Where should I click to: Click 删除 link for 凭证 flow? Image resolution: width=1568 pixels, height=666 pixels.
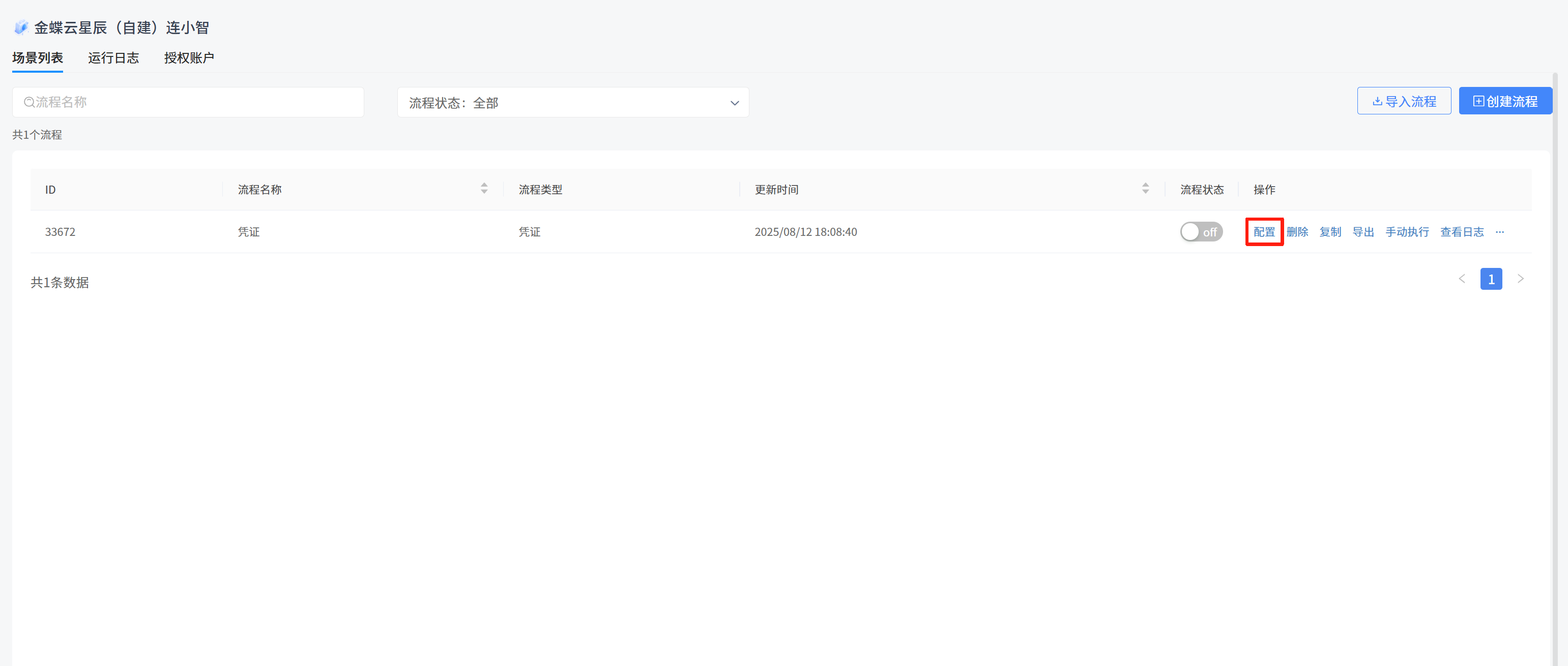[x=1296, y=232]
